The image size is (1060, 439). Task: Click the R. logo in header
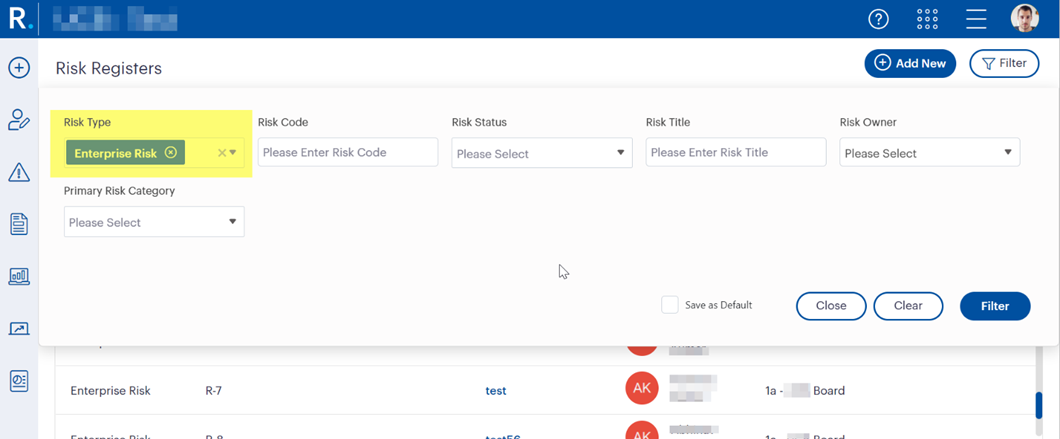pos(20,18)
